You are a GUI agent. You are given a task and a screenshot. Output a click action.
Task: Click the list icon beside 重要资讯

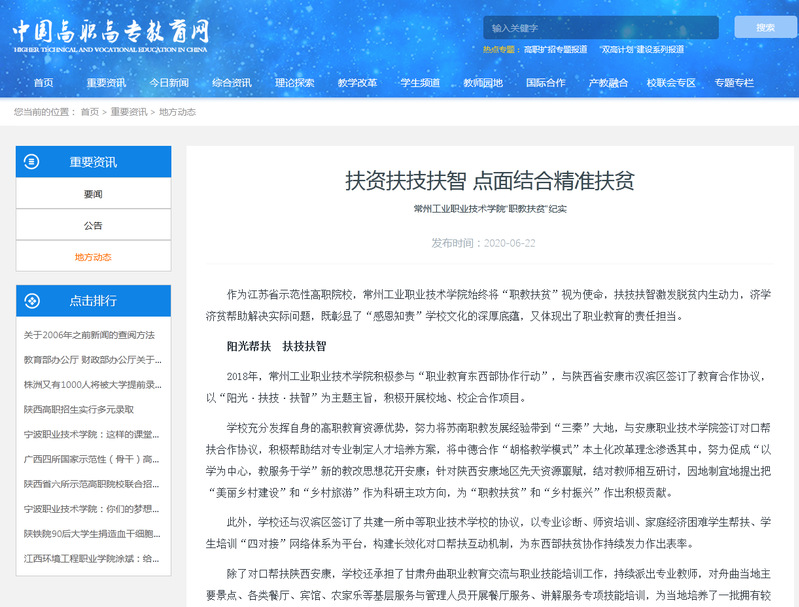(x=33, y=162)
